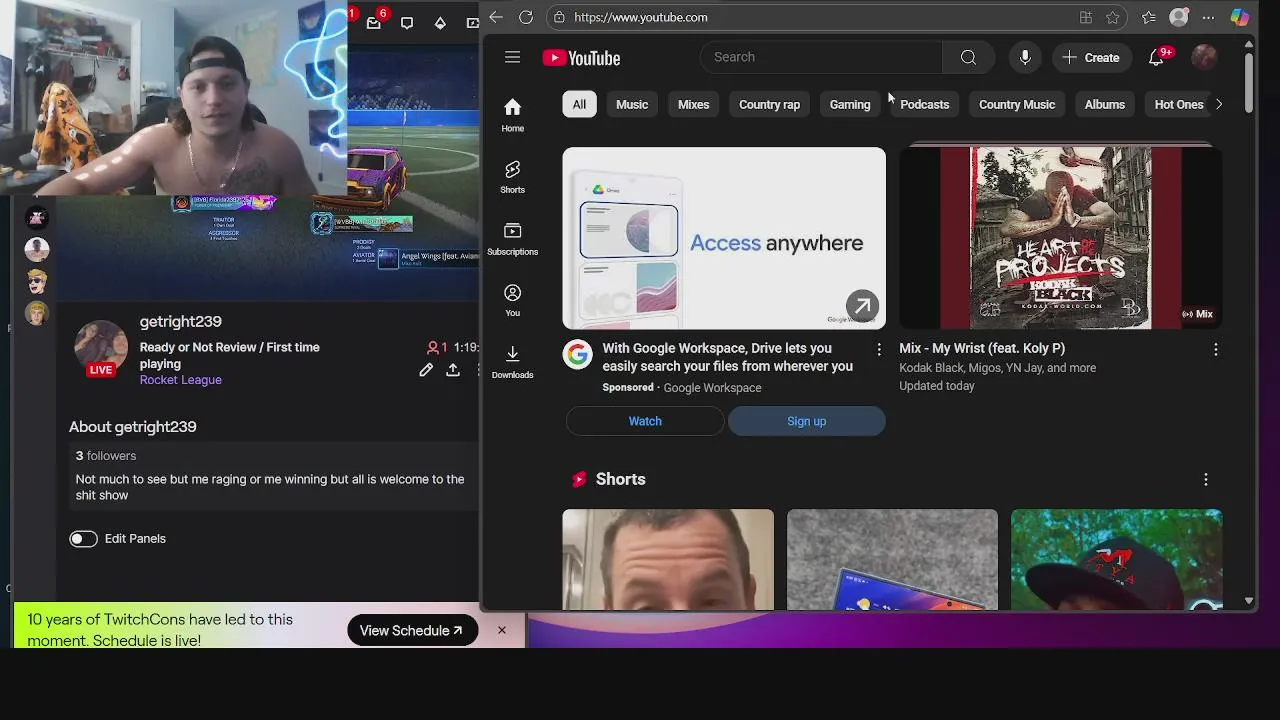Open the Rocket League category link

[x=181, y=380]
